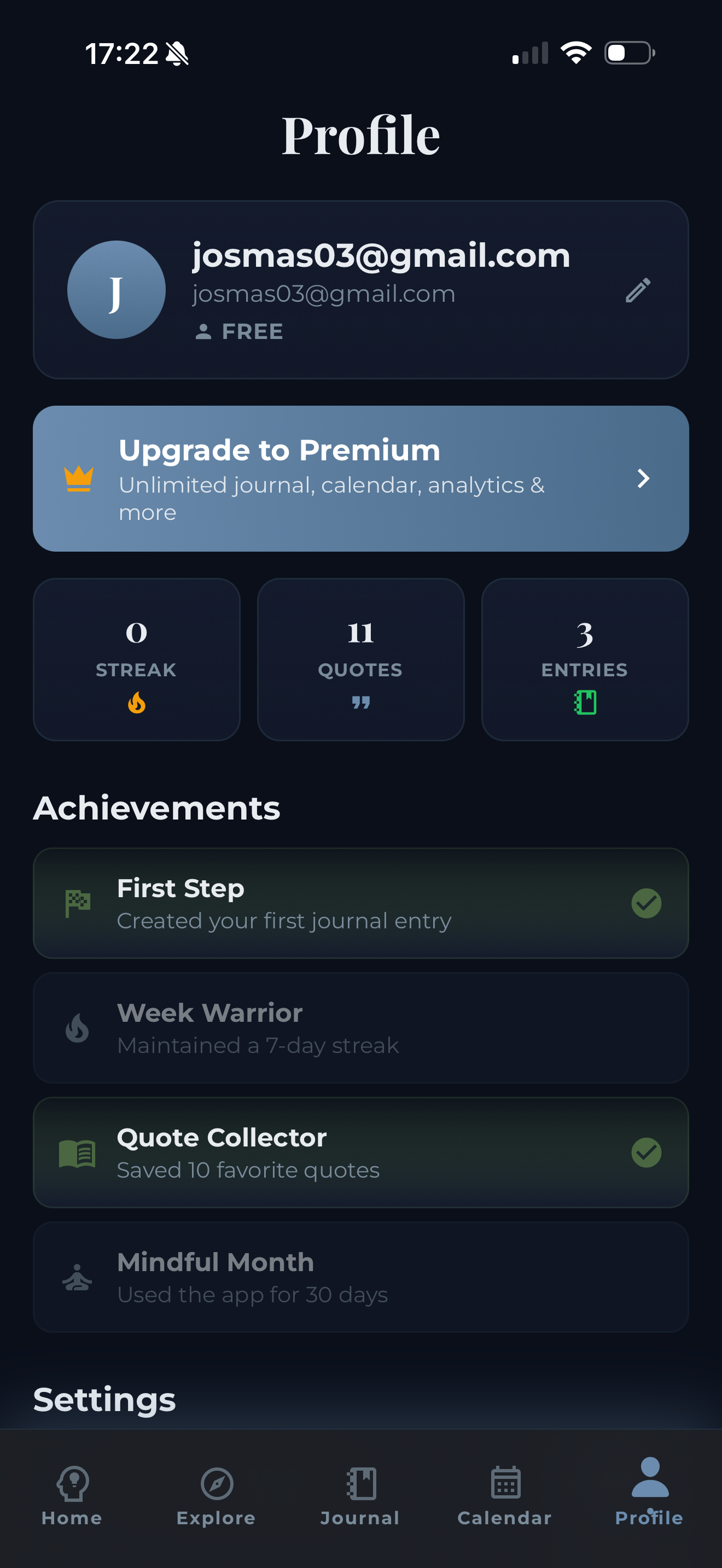
Task: Tap the meditation figure Mindful Month icon
Action: click(77, 1277)
